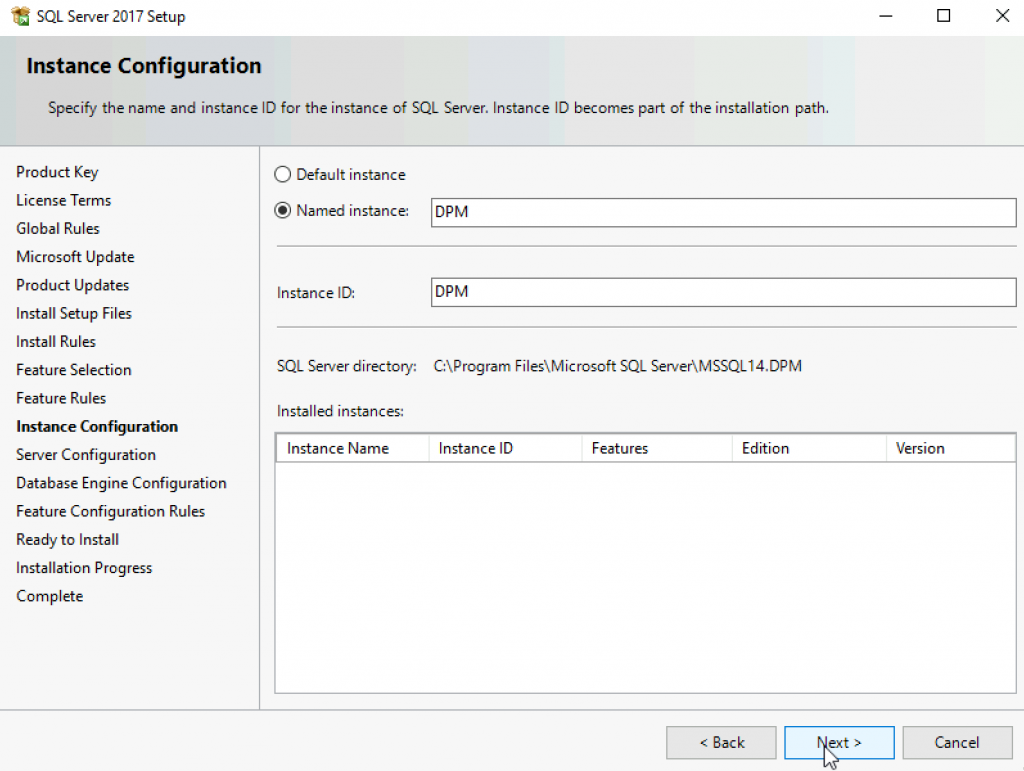Click the Features column header

pyautogui.click(x=657, y=448)
